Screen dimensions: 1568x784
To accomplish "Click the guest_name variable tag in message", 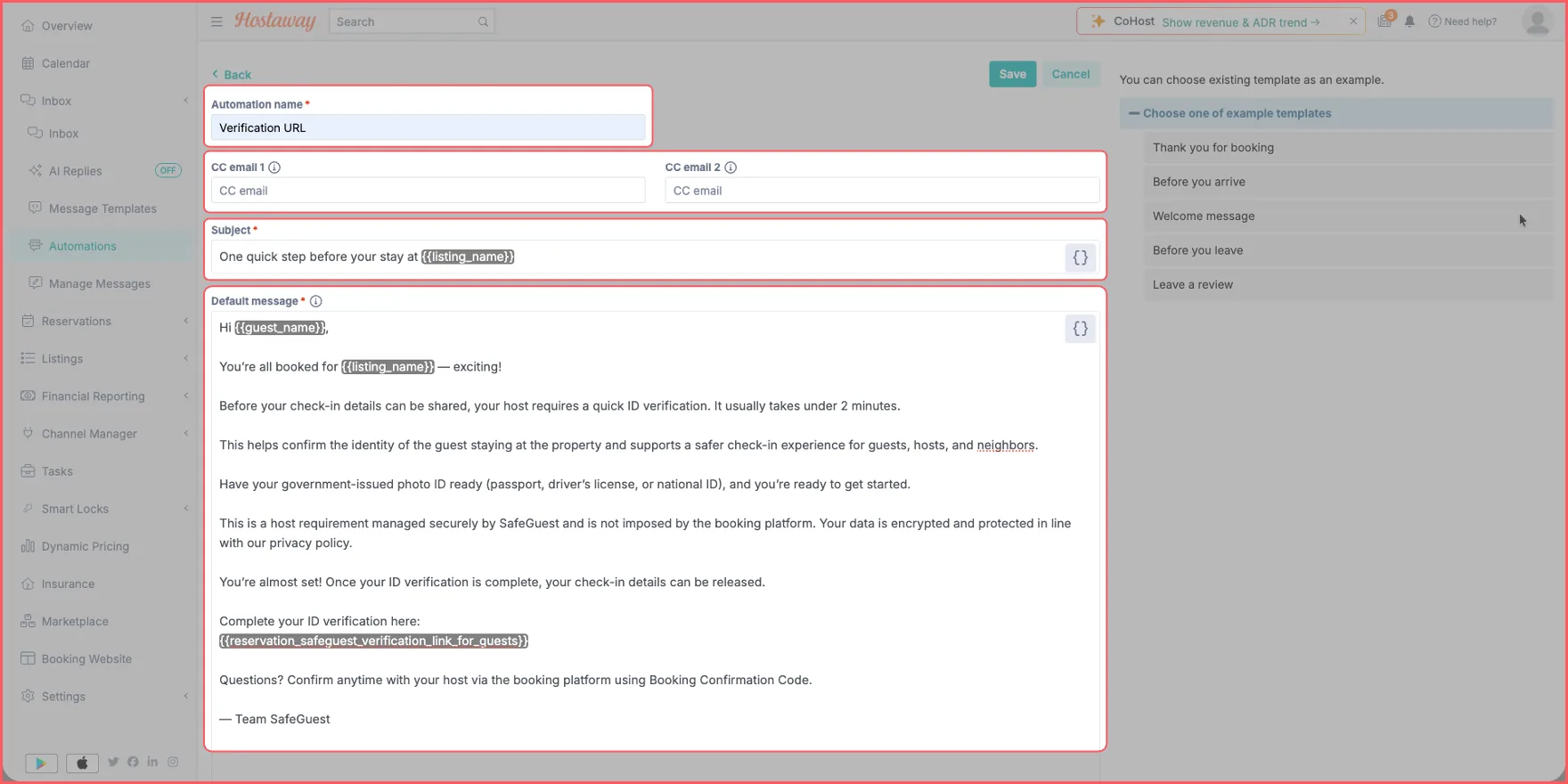I will tap(281, 328).
